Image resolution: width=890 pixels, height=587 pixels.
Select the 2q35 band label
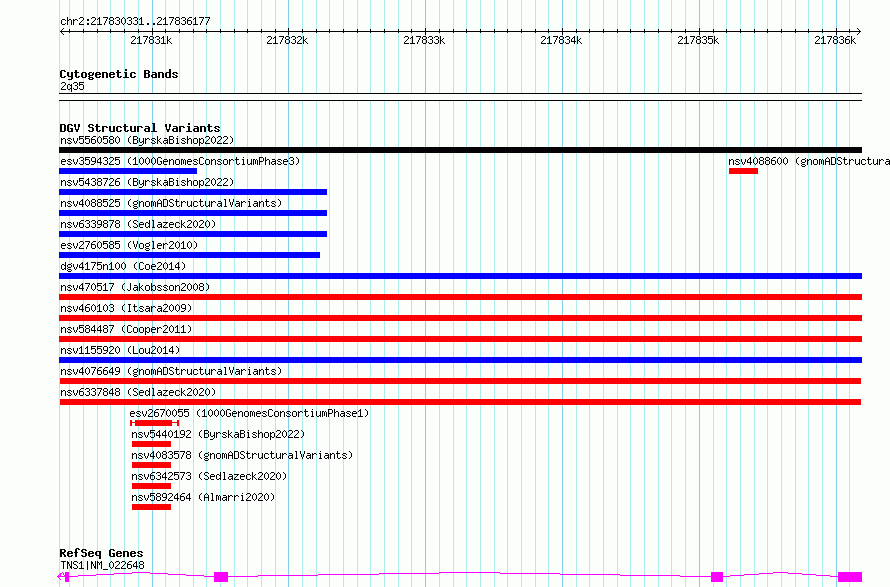[72, 86]
